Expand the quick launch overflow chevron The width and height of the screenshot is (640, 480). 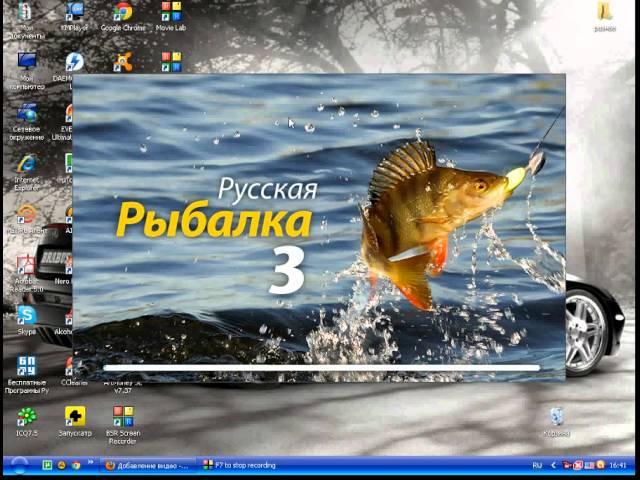click(90, 462)
